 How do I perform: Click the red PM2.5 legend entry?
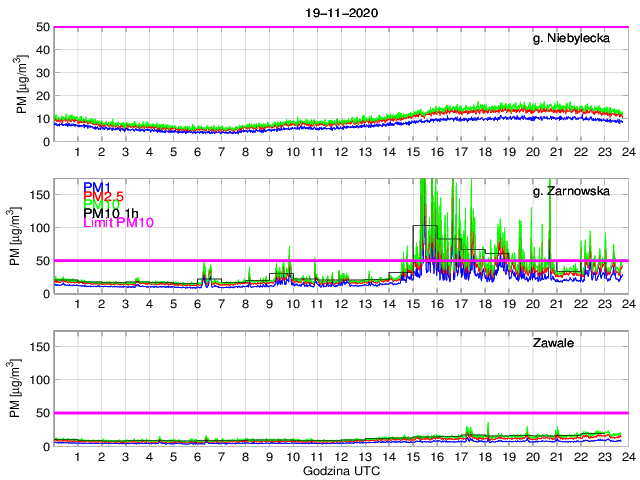tap(105, 196)
